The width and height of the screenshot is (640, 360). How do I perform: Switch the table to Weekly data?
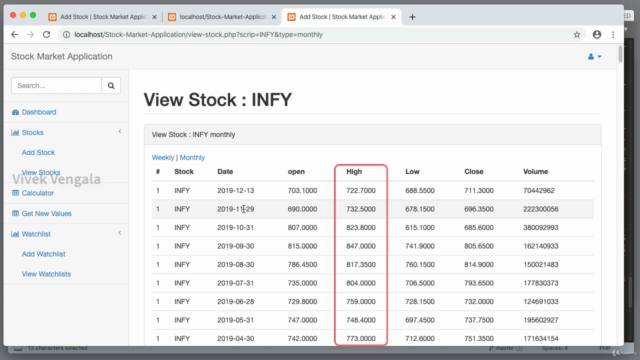163,158
